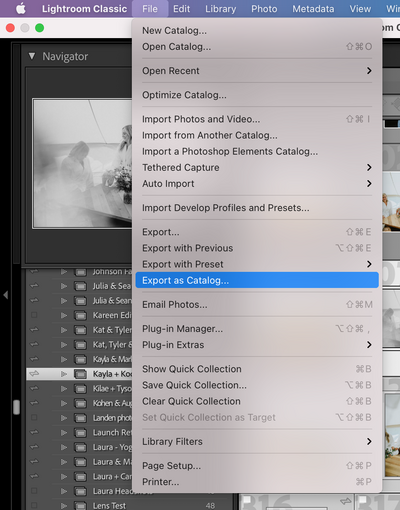Click Export as Catalog…
Screen dimensions: 400x510
coord(257,280)
